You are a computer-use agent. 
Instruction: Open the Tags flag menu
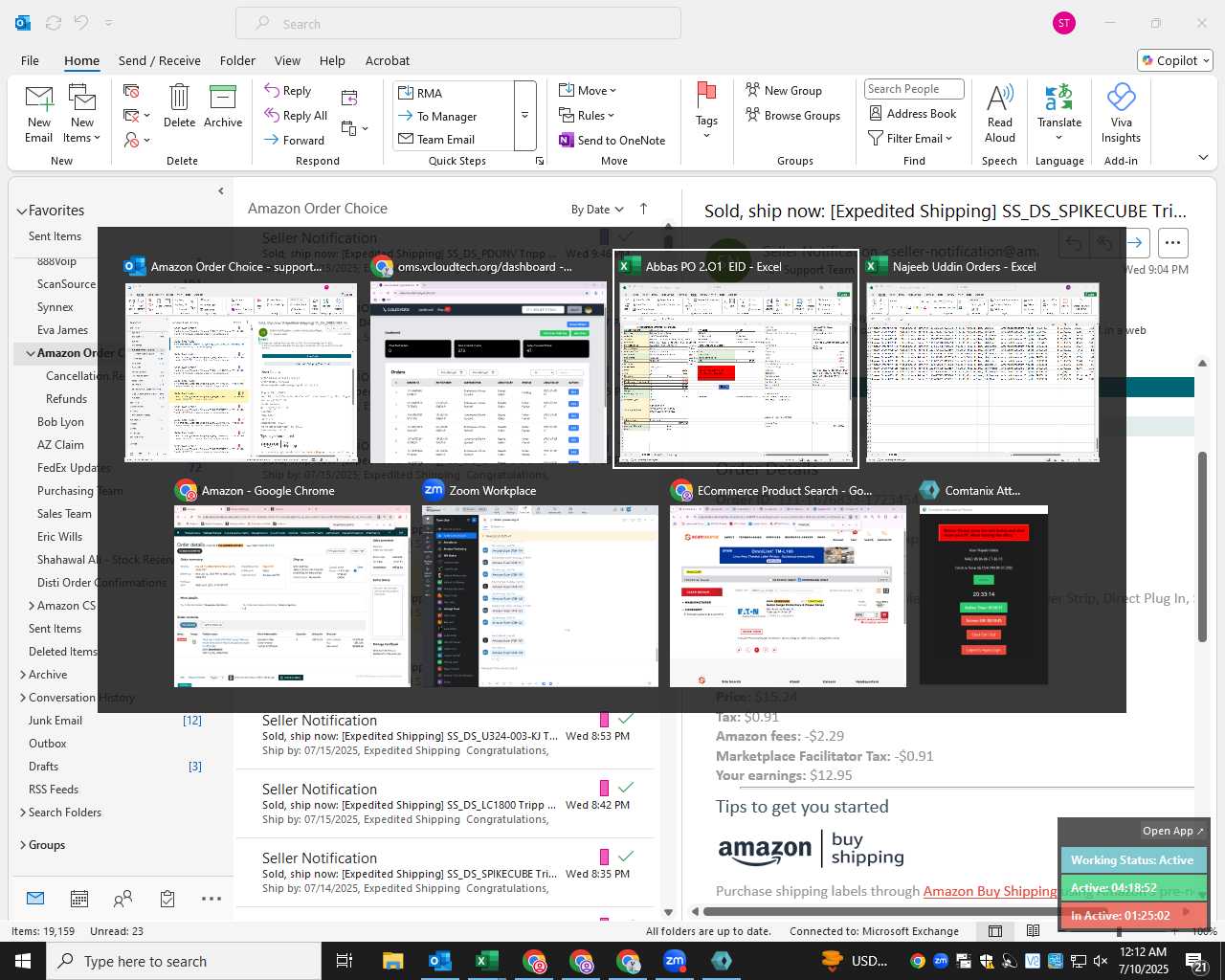click(x=706, y=111)
